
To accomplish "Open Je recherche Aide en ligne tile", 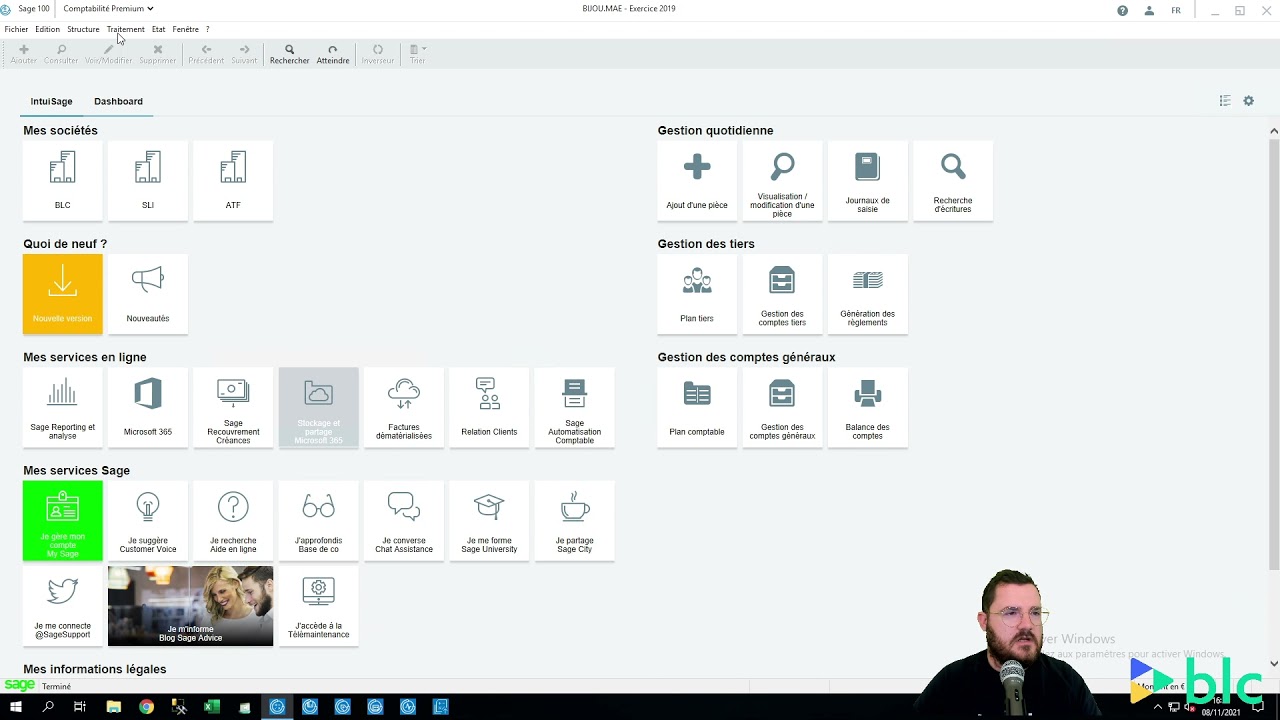I will click(233, 521).
